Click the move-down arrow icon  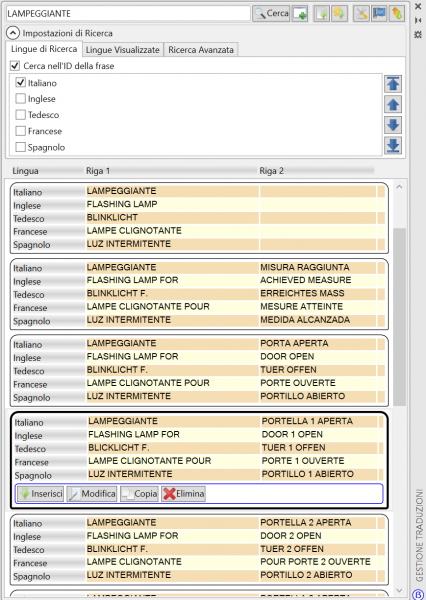(393, 125)
